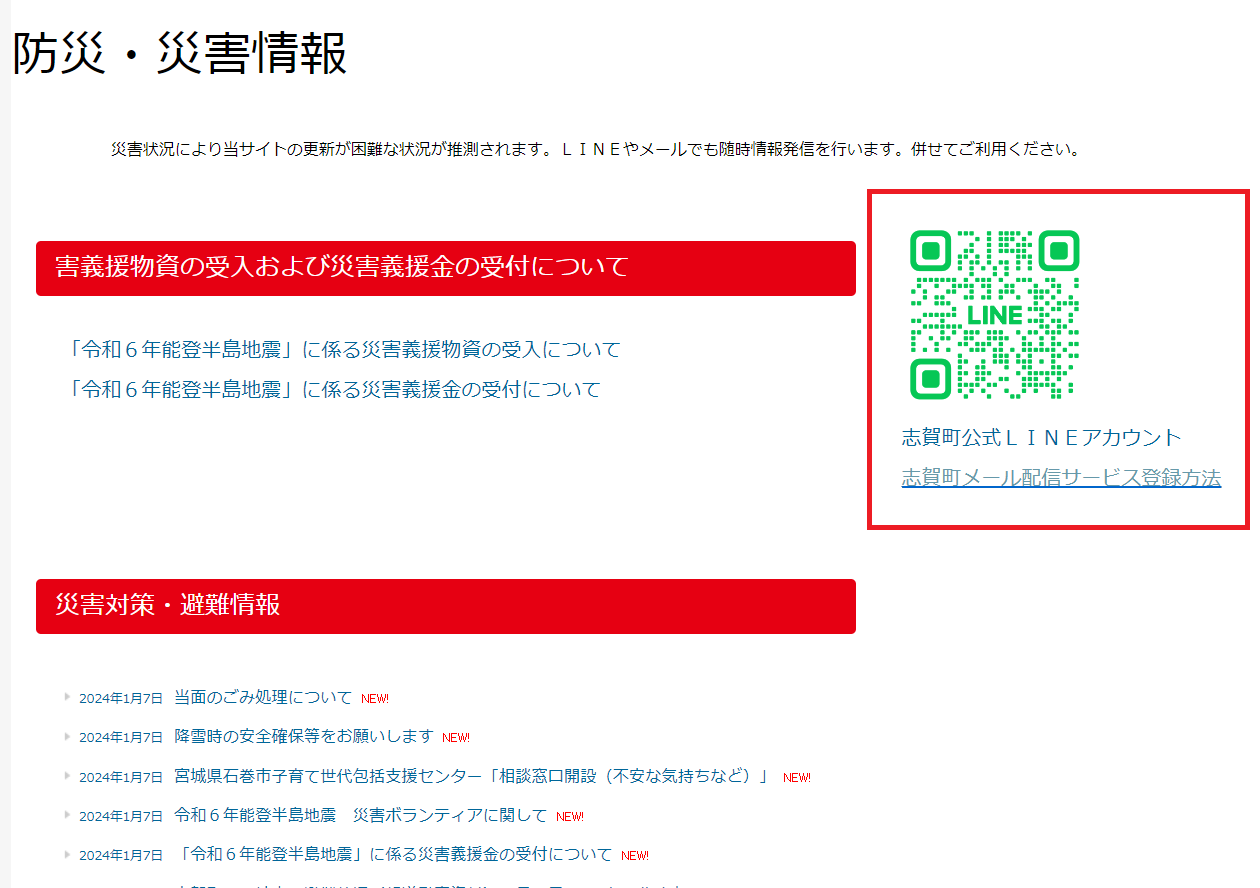1260x888 pixels.
Task: Click the red 災害対策・避難情報 header
Action: coord(445,606)
